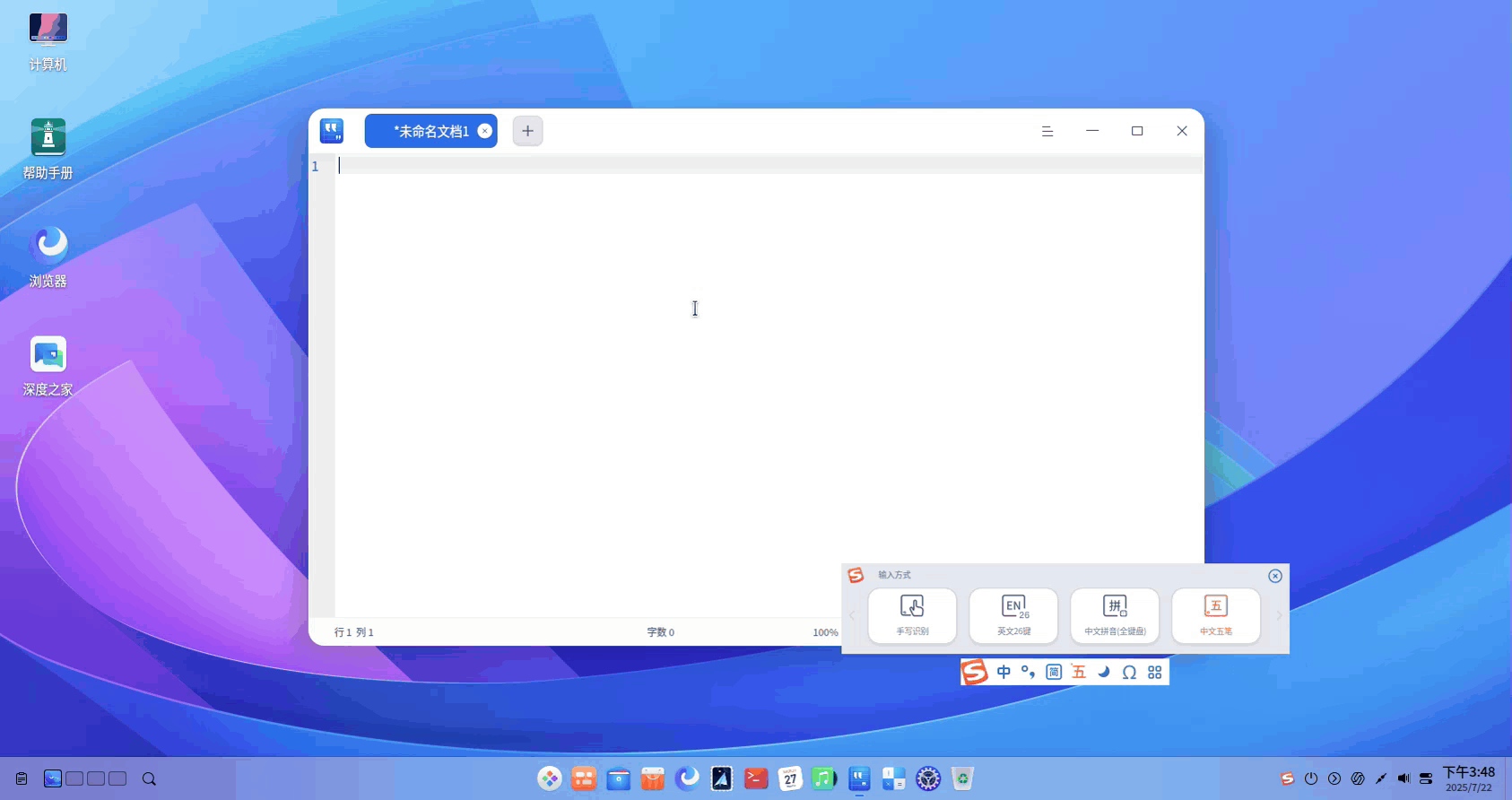Open the control center gear in dock
This screenshot has width=1512, height=800.
(928, 778)
